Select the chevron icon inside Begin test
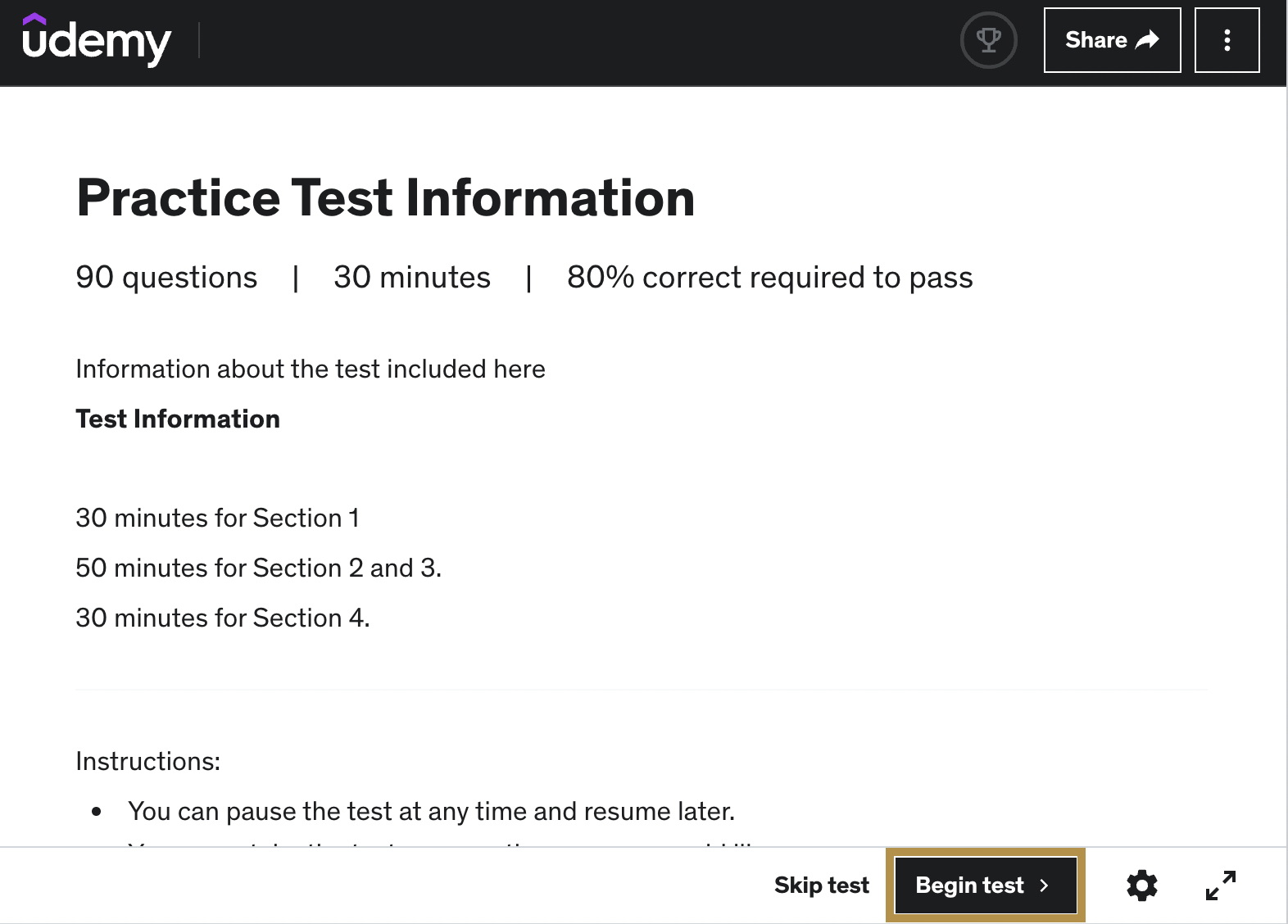1288x924 pixels. pyautogui.click(x=1045, y=885)
